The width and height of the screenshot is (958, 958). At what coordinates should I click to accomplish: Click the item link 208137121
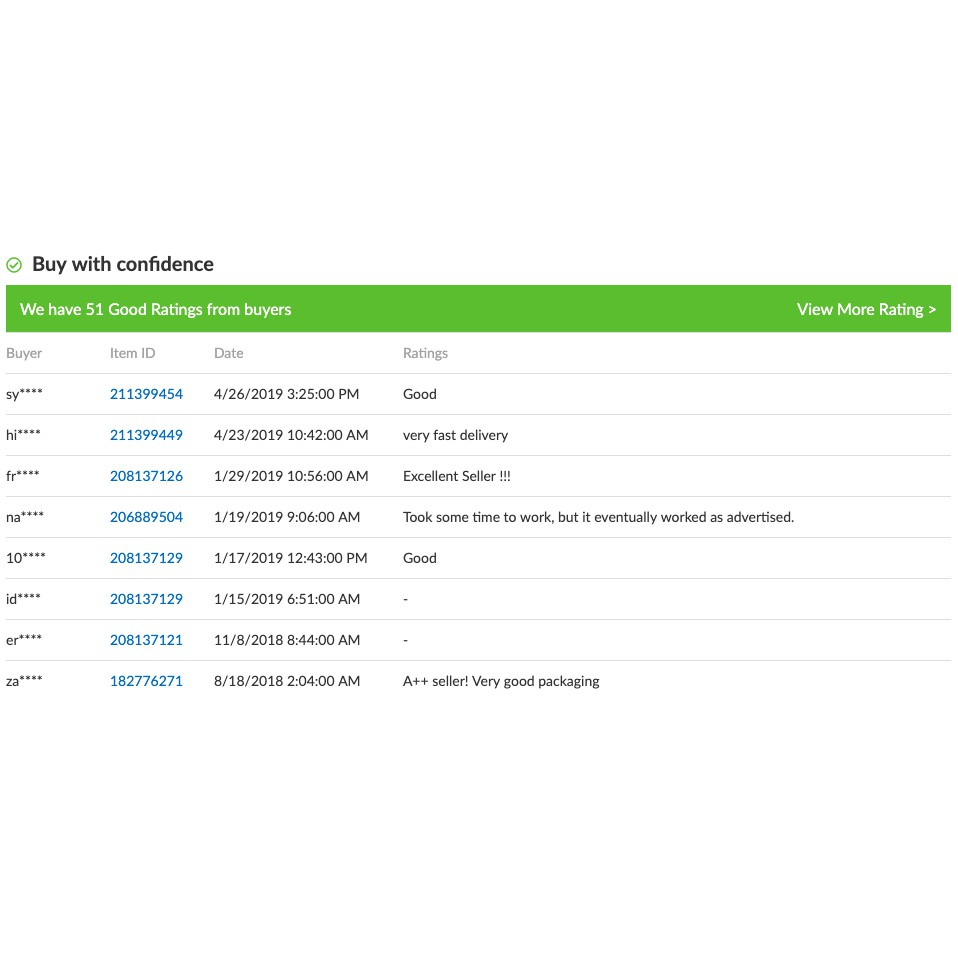pyautogui.click(x=146, y=640)
